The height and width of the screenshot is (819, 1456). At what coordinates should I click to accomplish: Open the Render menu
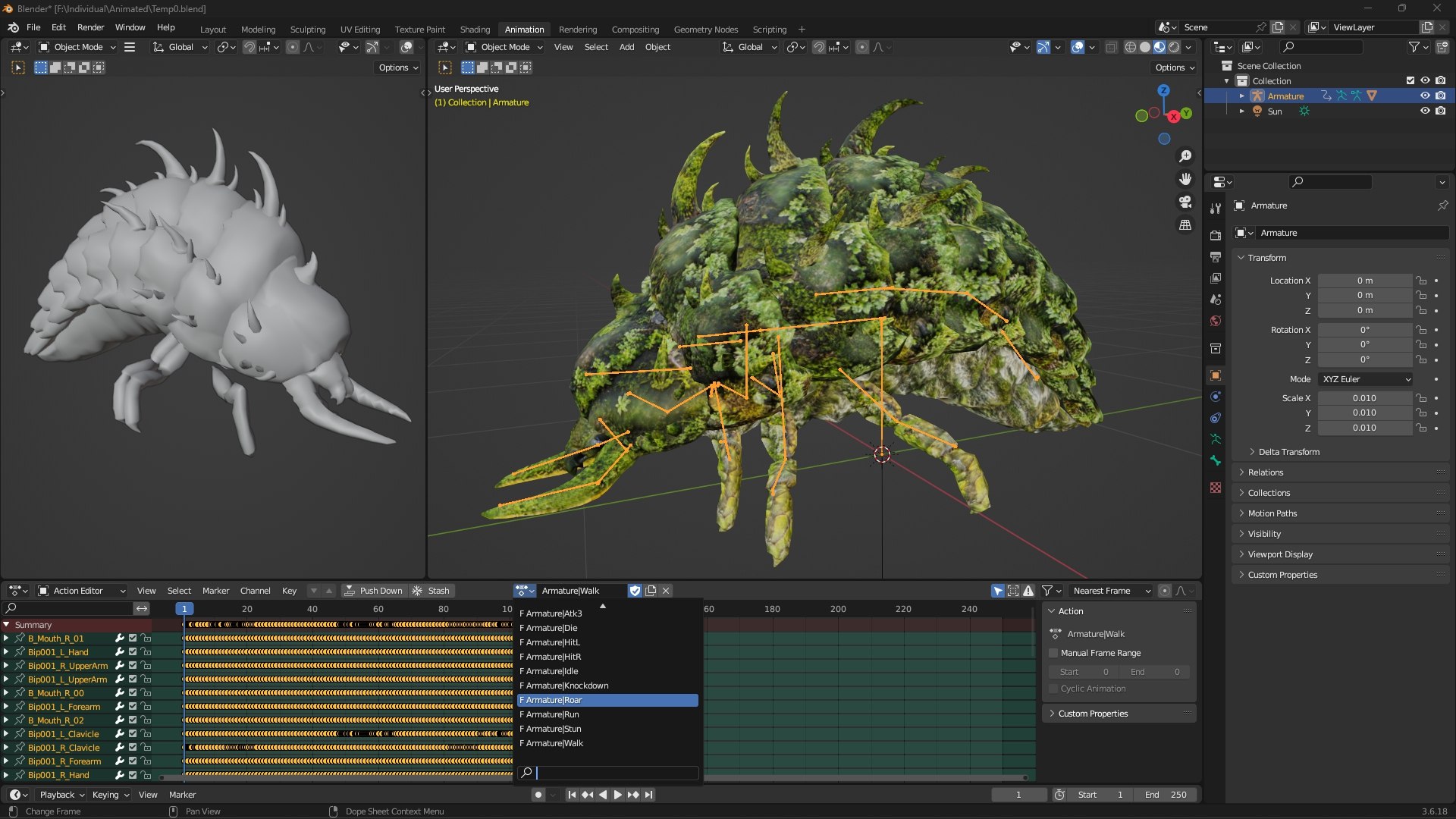90,27
